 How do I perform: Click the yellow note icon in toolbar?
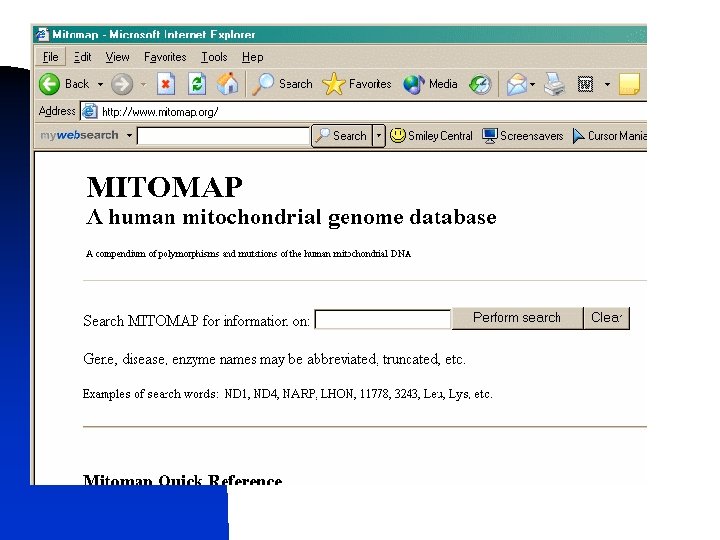click(629, 84)
